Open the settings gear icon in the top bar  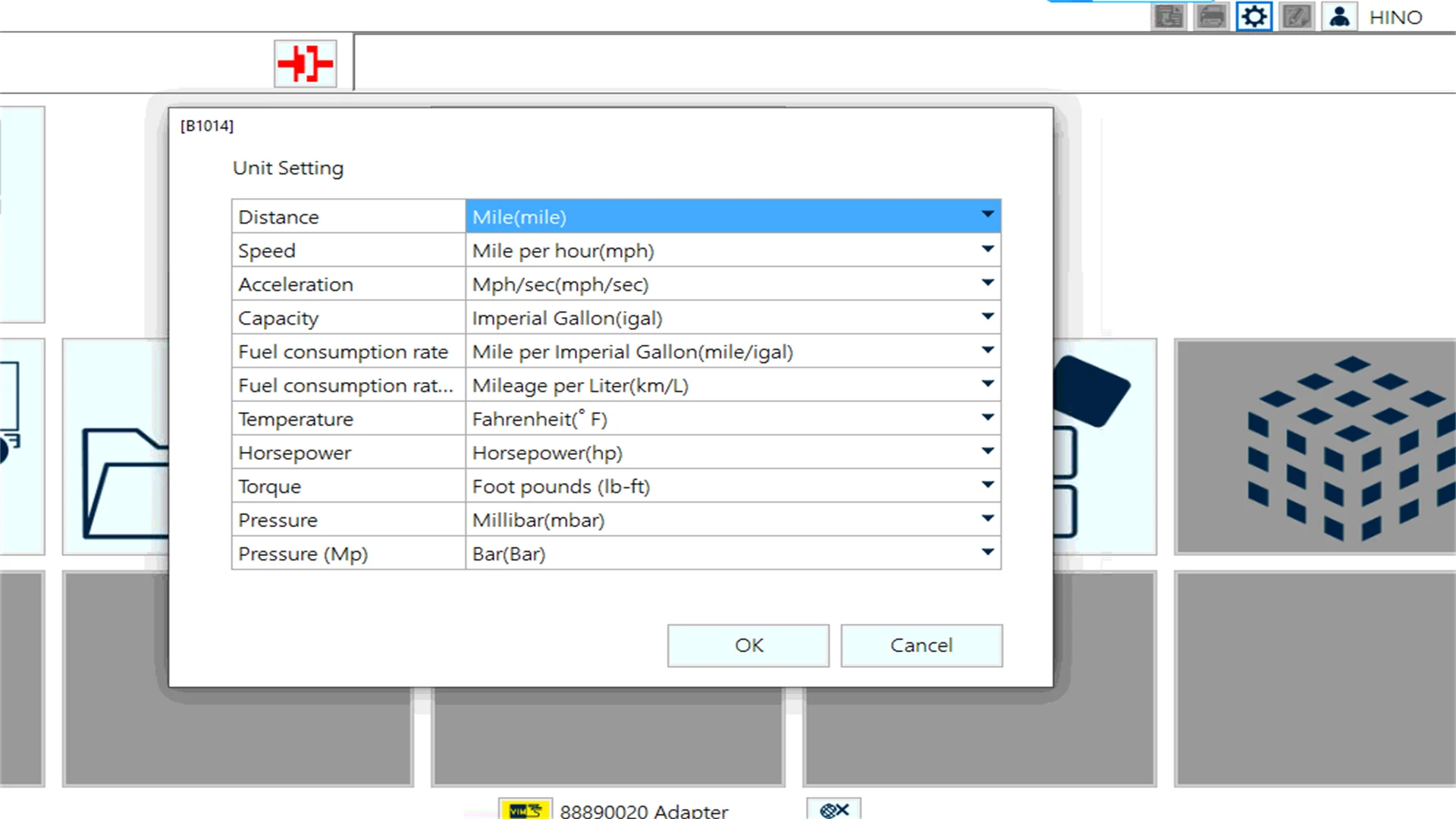coord(1254,16)
